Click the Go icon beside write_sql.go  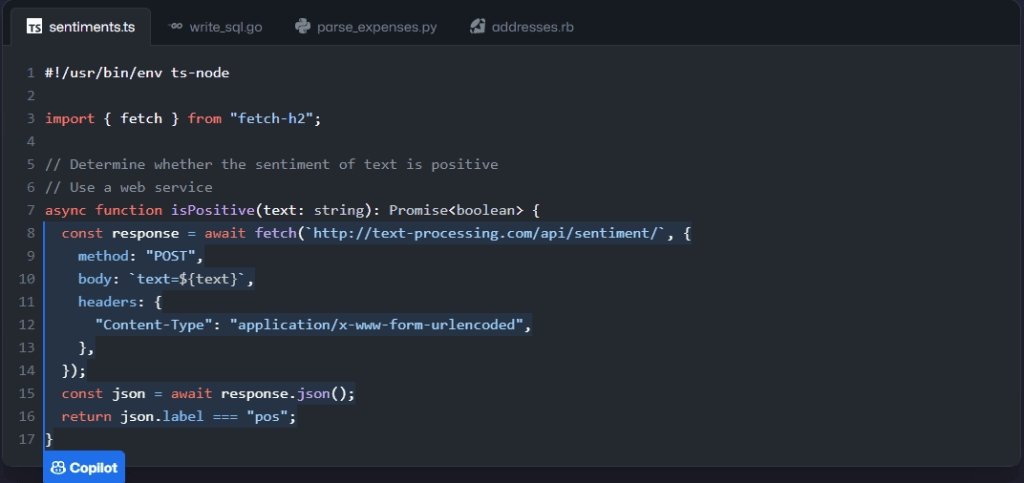tap(174, 26)
